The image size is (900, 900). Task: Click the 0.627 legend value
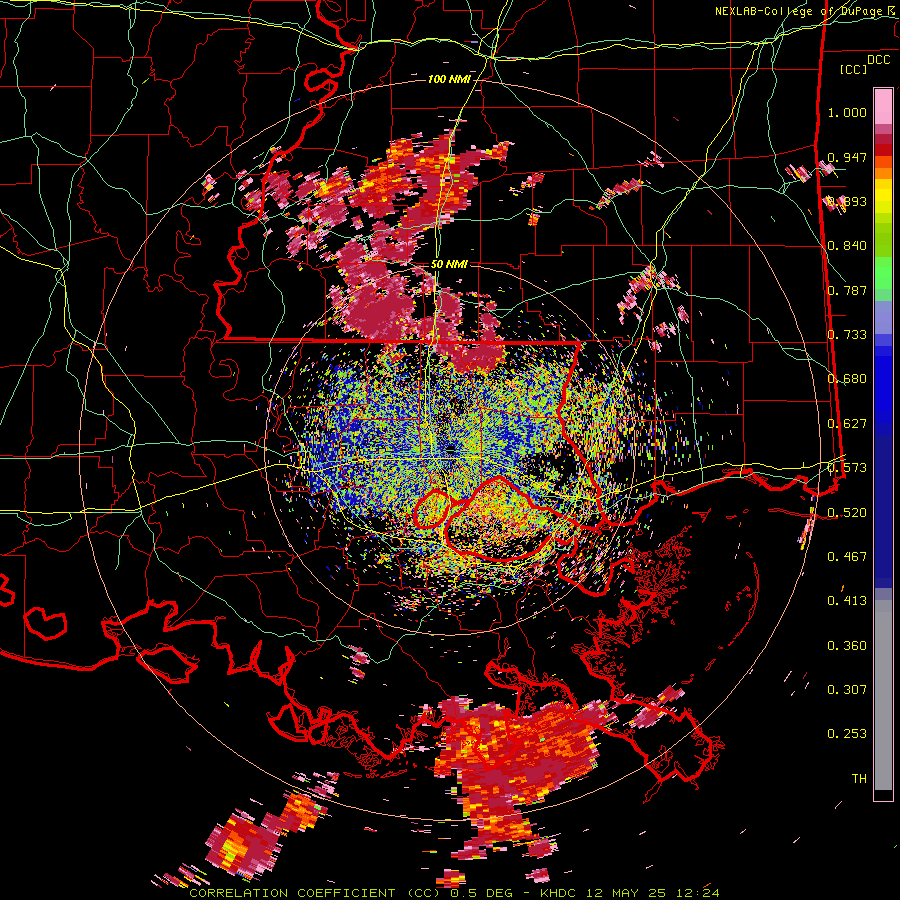pos(847,424)
